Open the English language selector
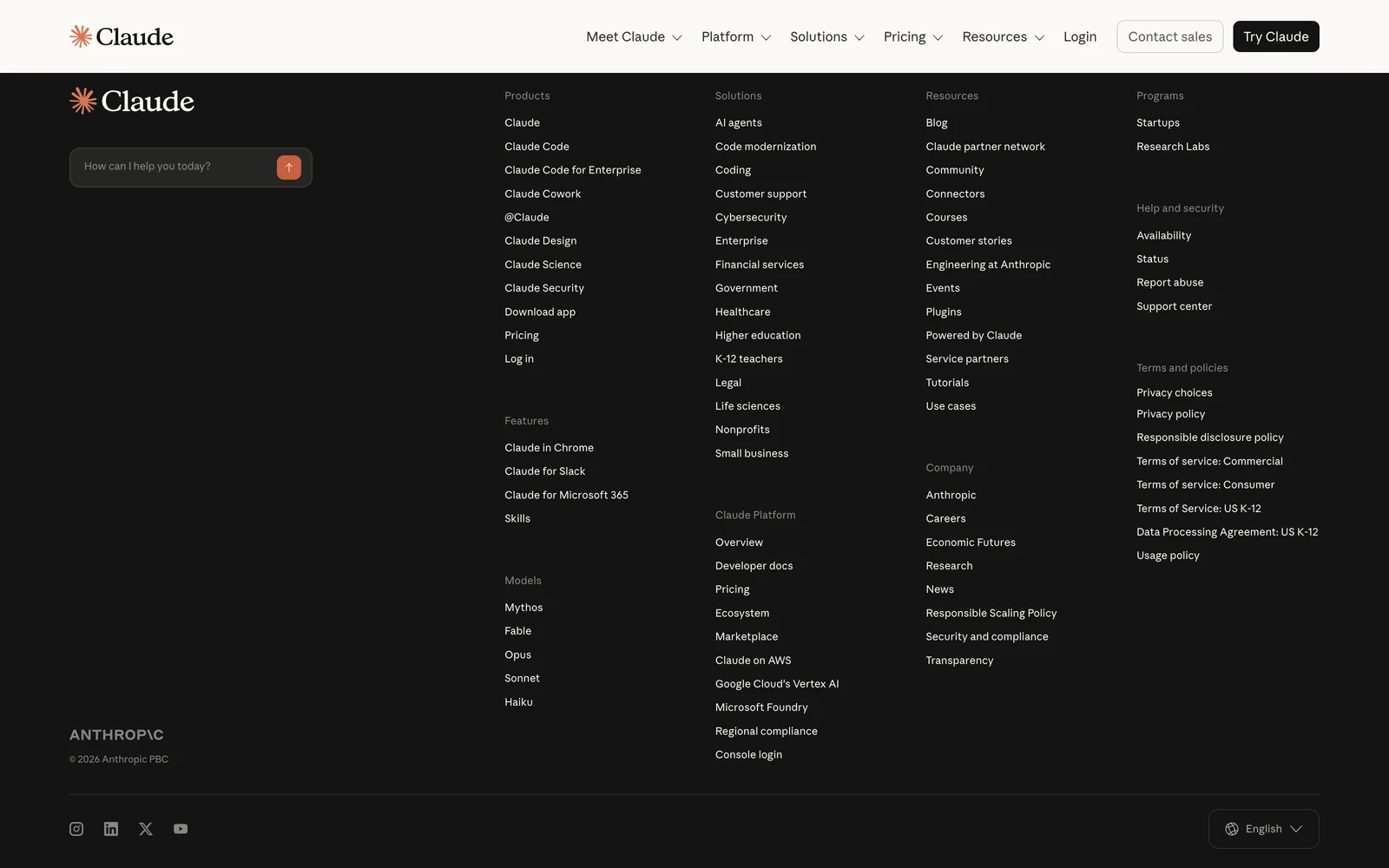Image resolution: width=1389 pixels, height=868 pixels. (1263, 829)
